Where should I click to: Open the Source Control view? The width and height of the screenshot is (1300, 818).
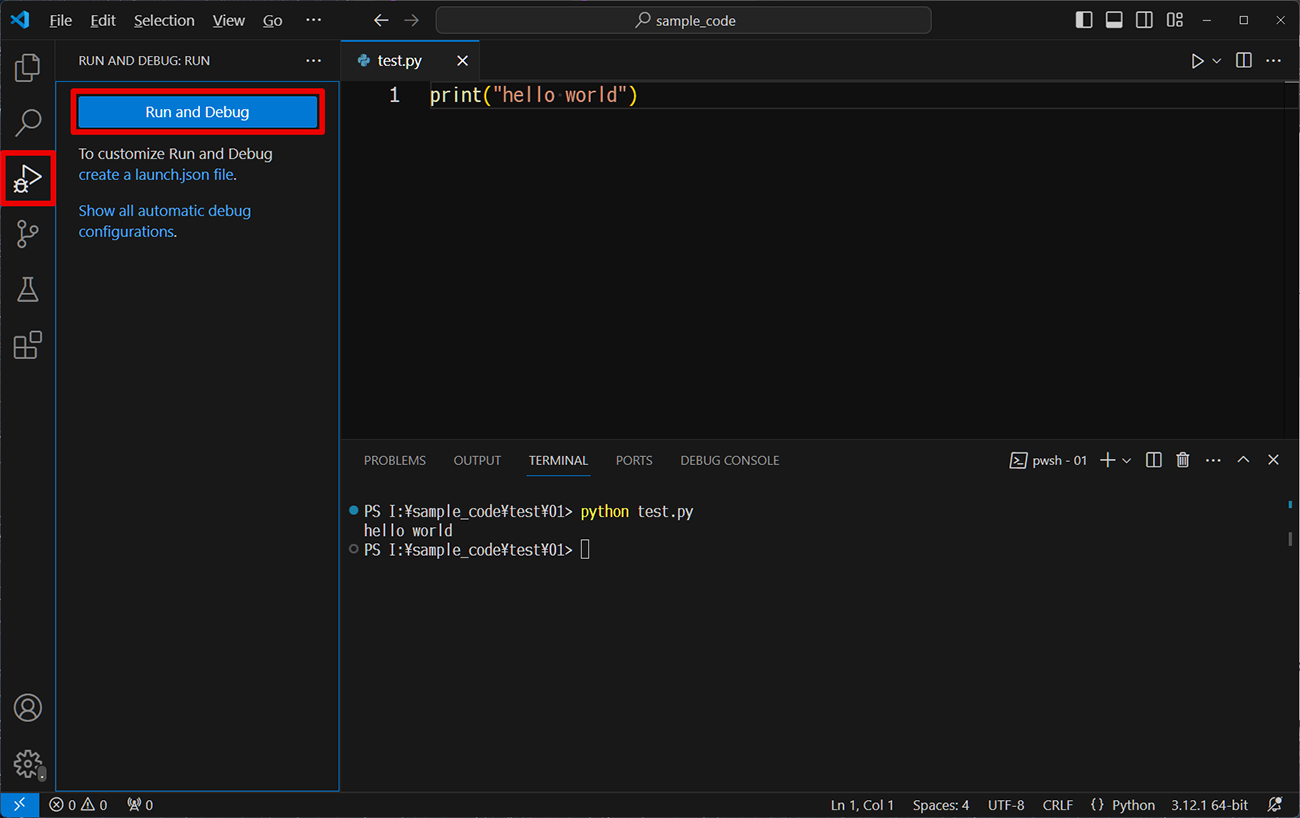pos(27,234)
